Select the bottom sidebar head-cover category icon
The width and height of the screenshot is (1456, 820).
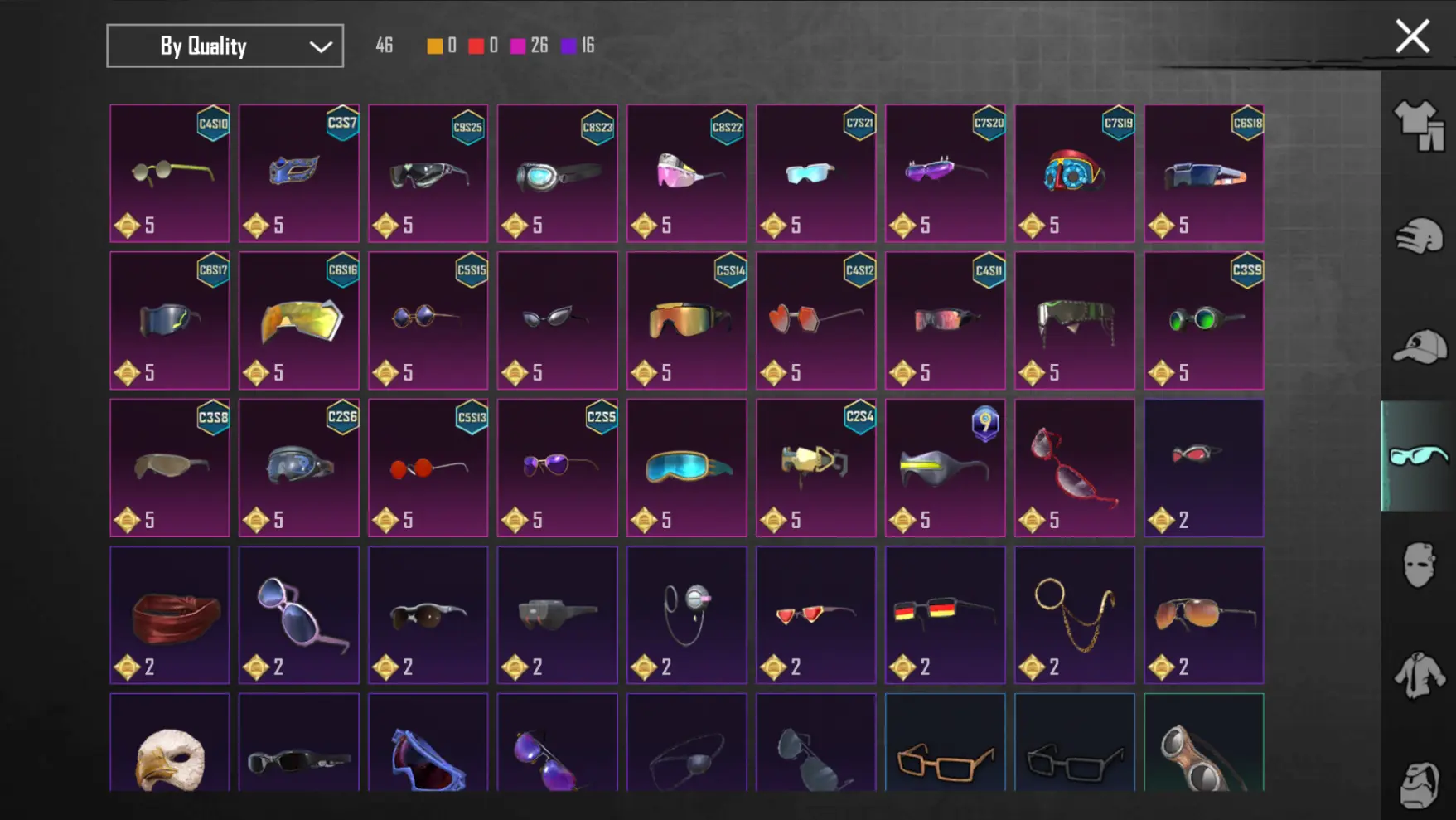1419,784
